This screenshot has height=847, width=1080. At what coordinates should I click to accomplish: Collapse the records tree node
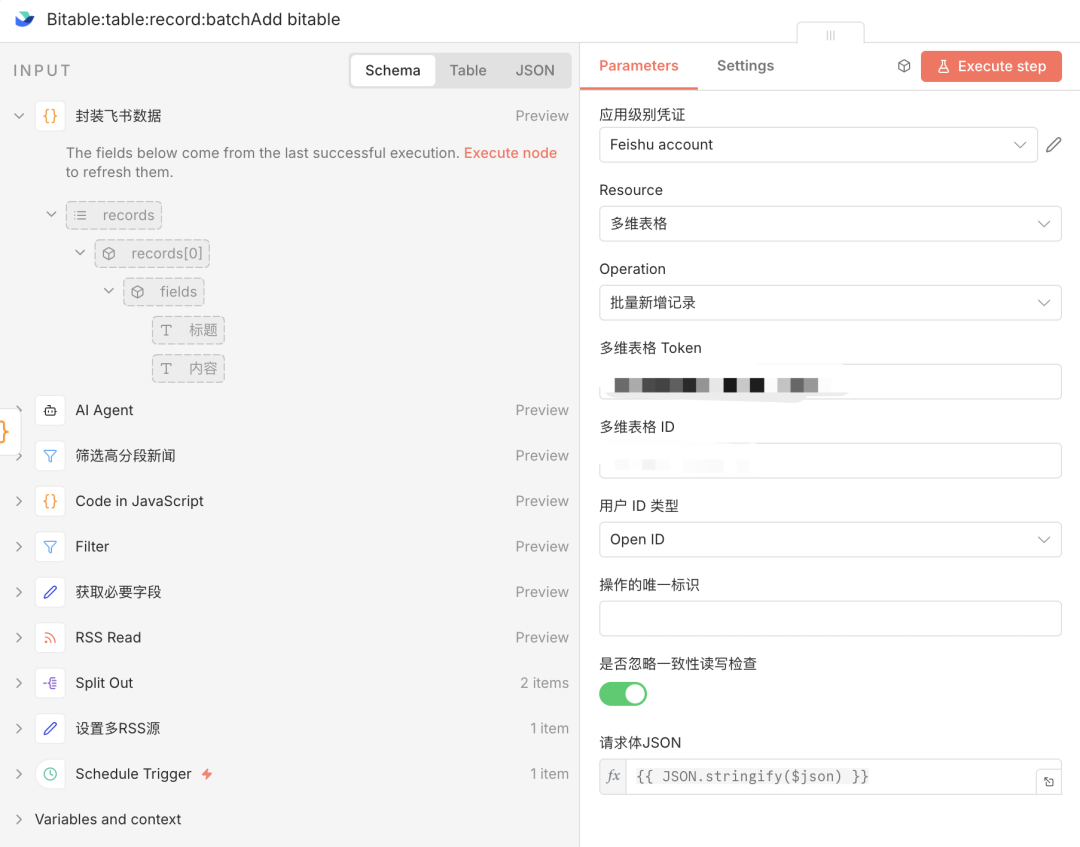tap(52, 214)
